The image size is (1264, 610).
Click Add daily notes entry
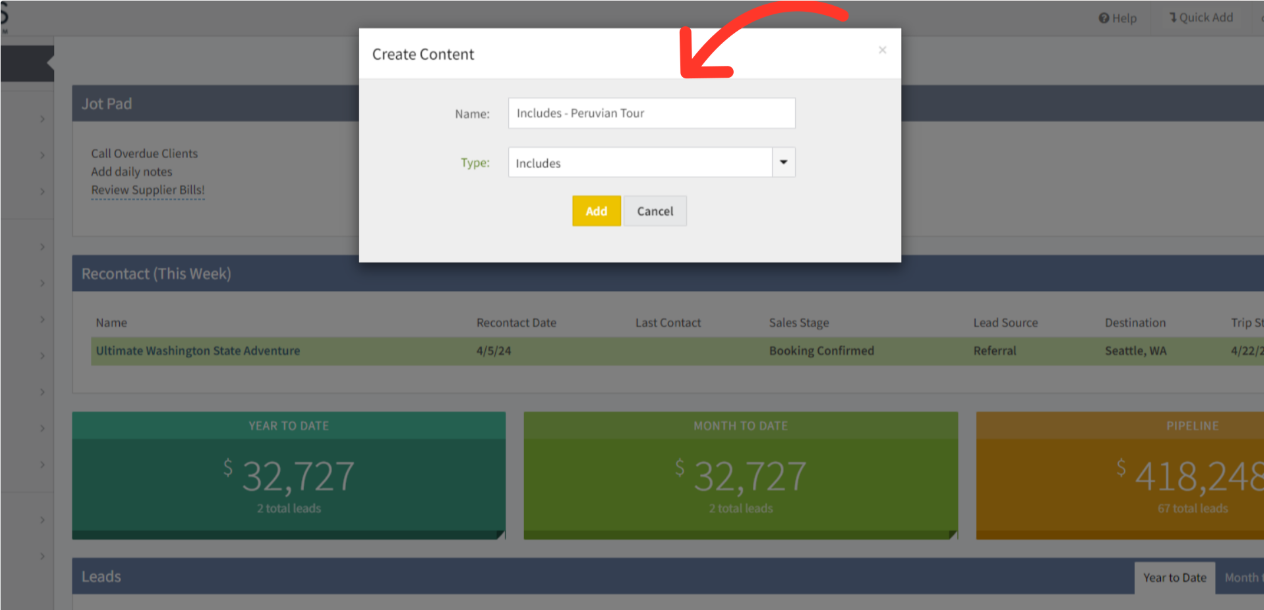pos(132,172)
